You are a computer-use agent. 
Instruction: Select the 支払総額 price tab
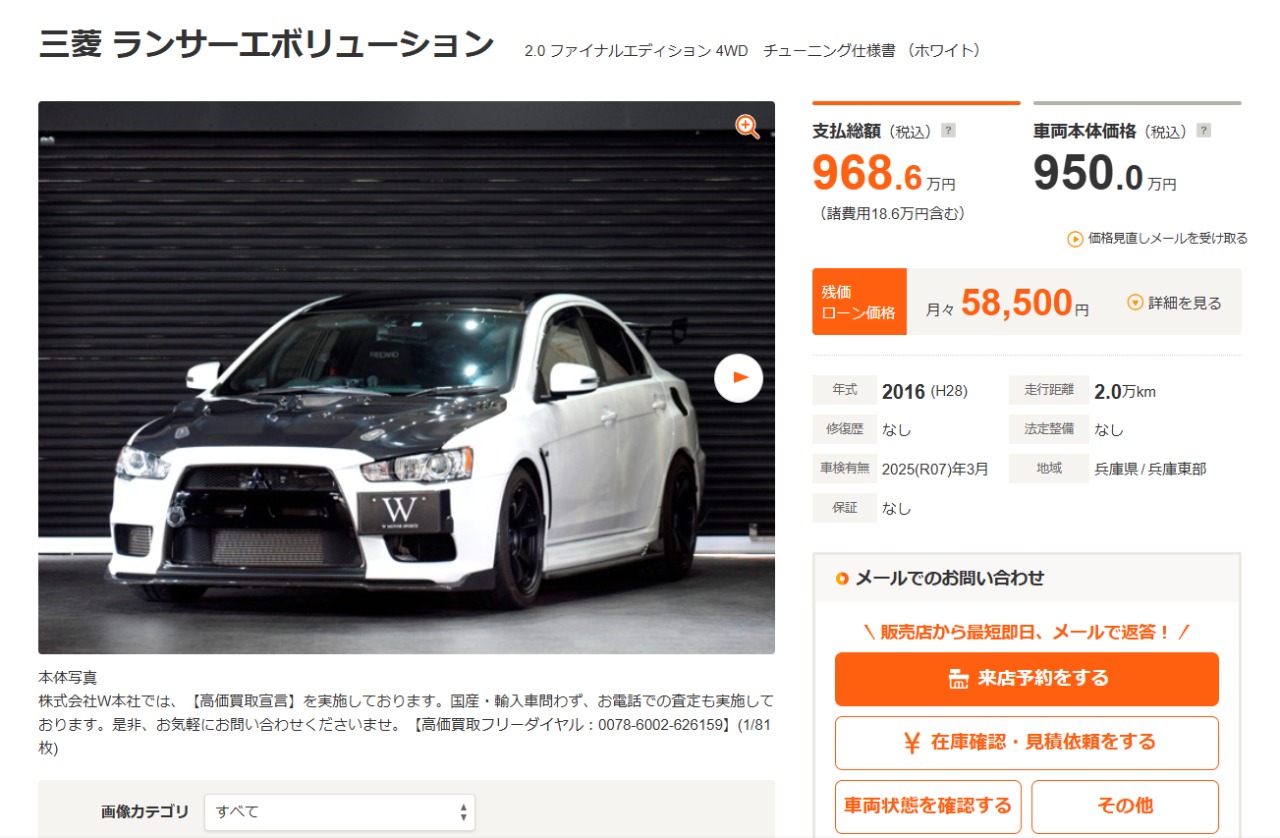click(916, 162)
